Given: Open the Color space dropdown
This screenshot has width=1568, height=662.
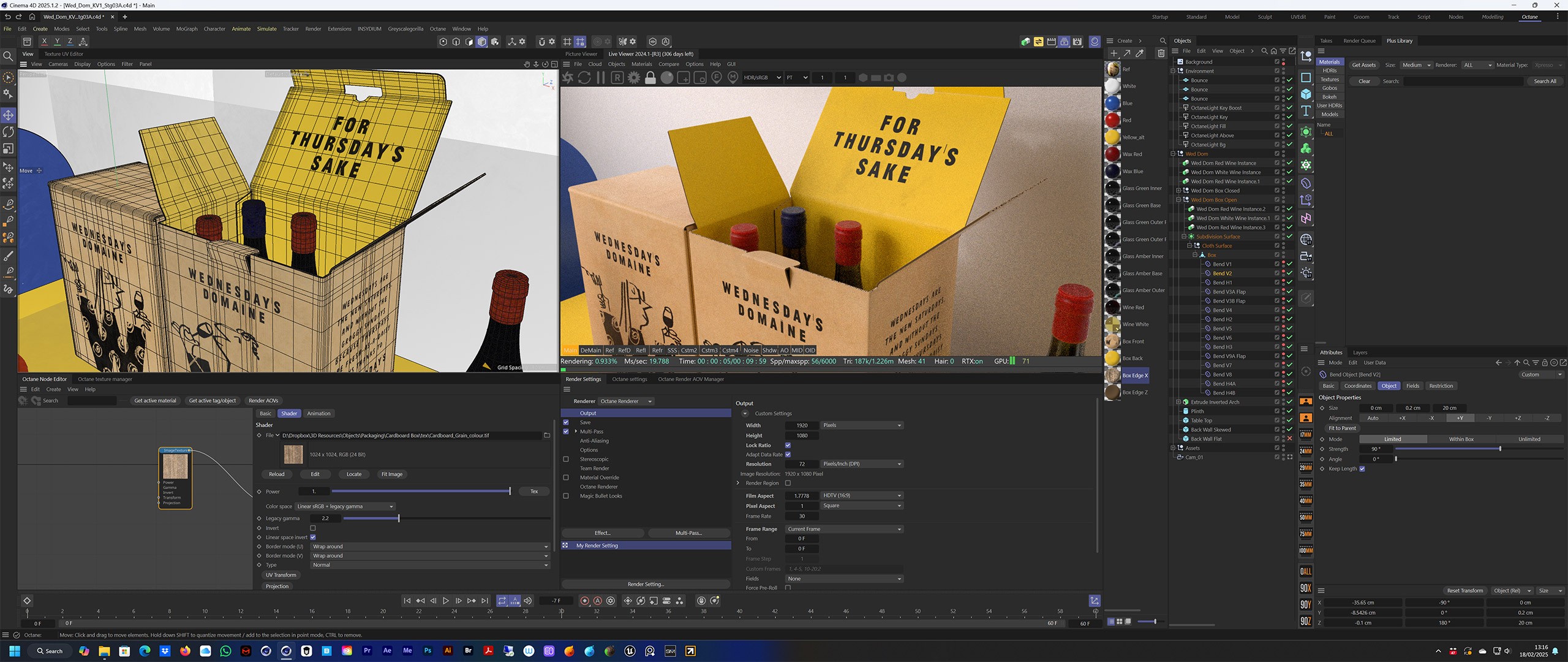Looking at the screenshot, I should coord(345,506).
